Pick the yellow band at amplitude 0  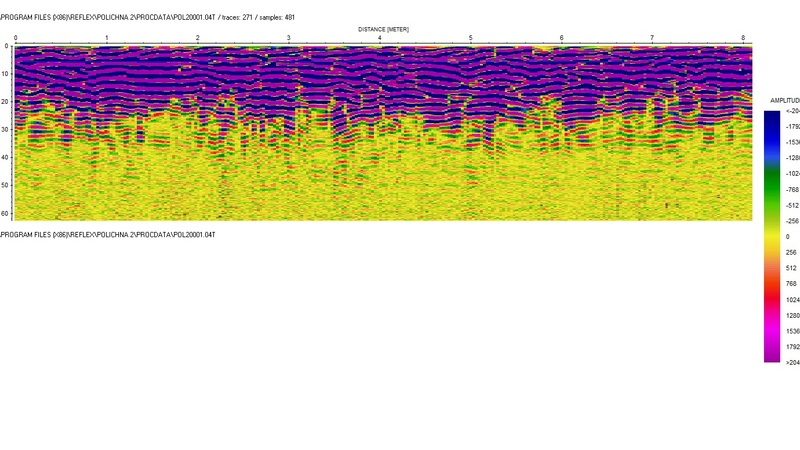coord(772,236)
